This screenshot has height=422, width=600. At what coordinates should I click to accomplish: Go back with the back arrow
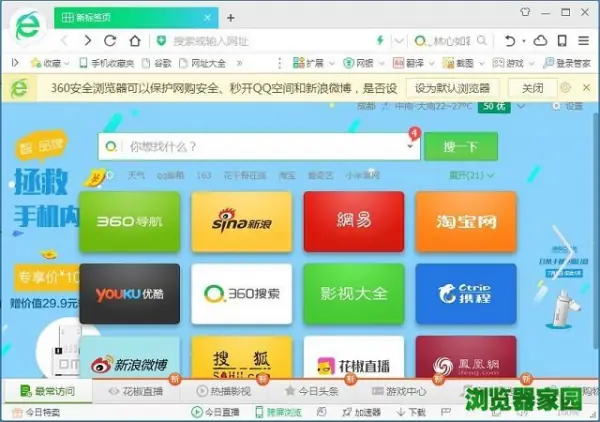pyautogui.click(x=65, y=40)
